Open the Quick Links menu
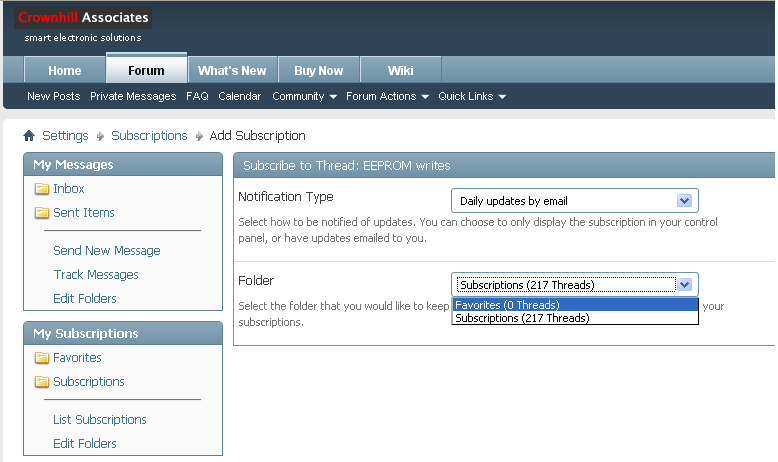The image size is (778, 462). click(x=472, y=97)
